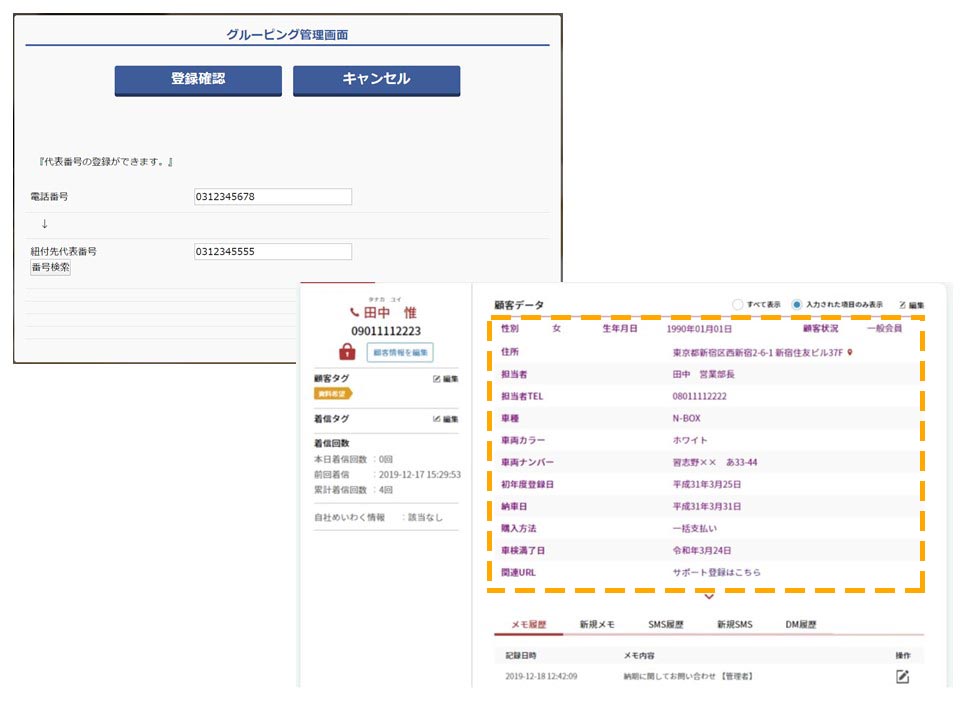Click the 初年度登録日 value 平成31年3月25日

(707, 484)
